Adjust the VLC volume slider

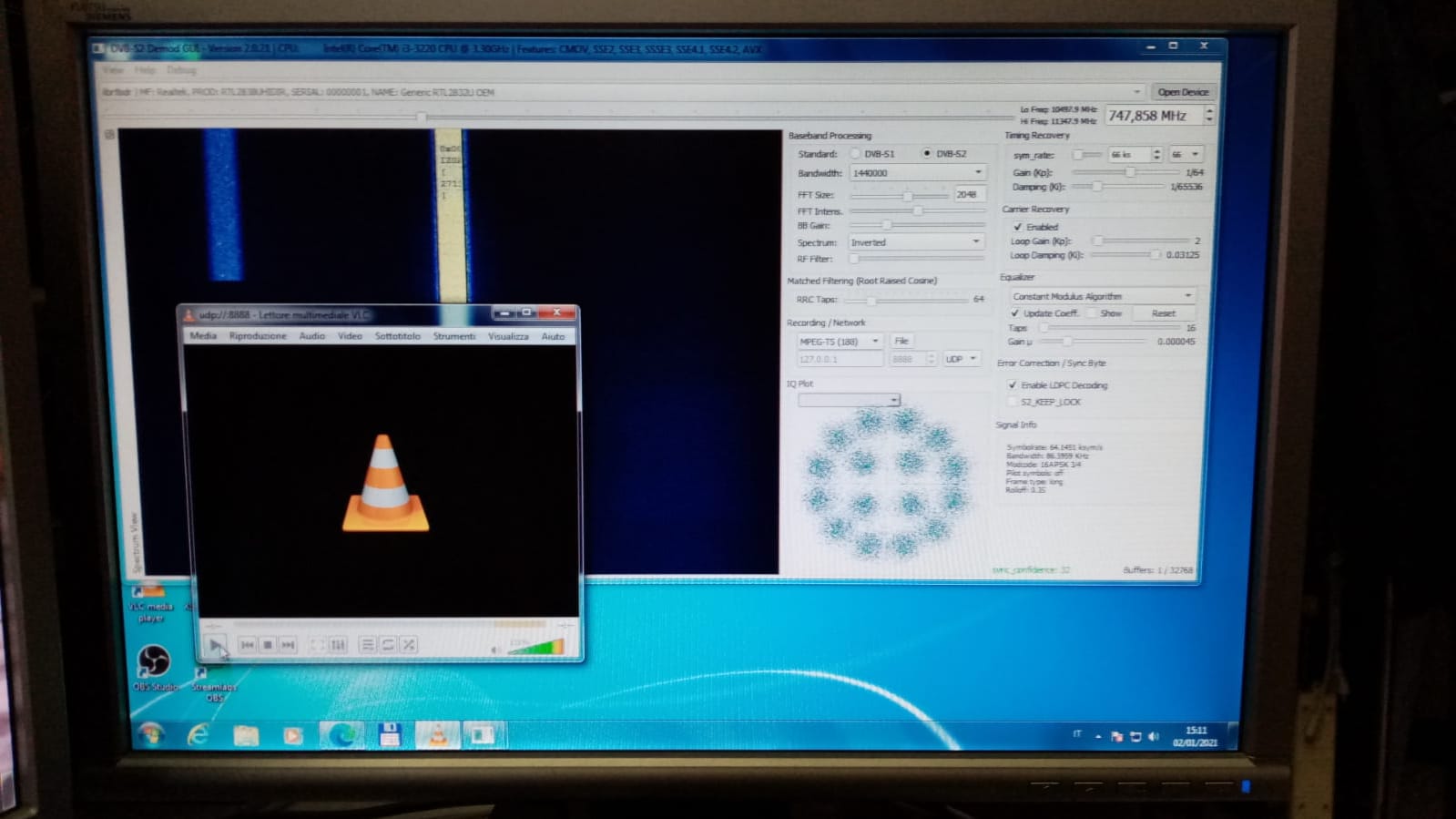pyautogui.click(x=537, y=647)
